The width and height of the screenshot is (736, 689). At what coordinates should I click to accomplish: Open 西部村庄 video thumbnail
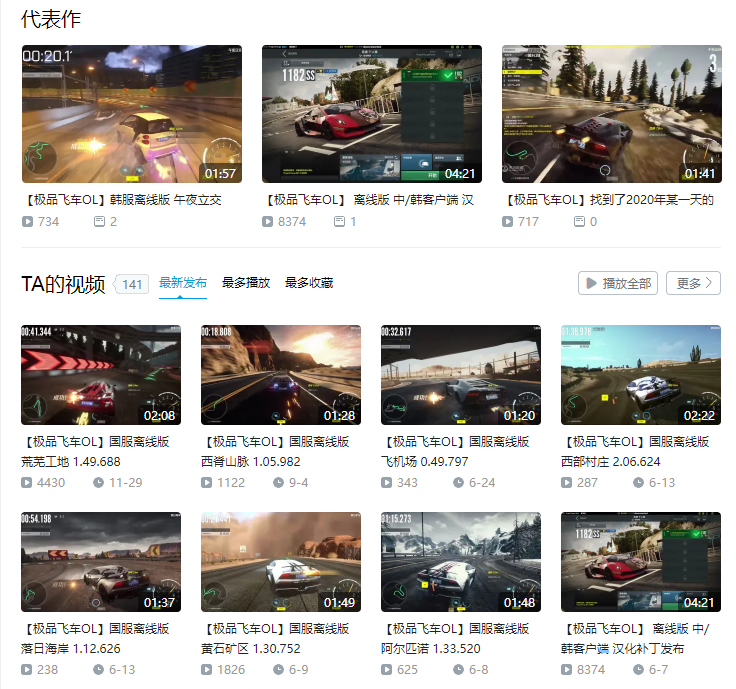pyautogui.click(x=641, y=375)
